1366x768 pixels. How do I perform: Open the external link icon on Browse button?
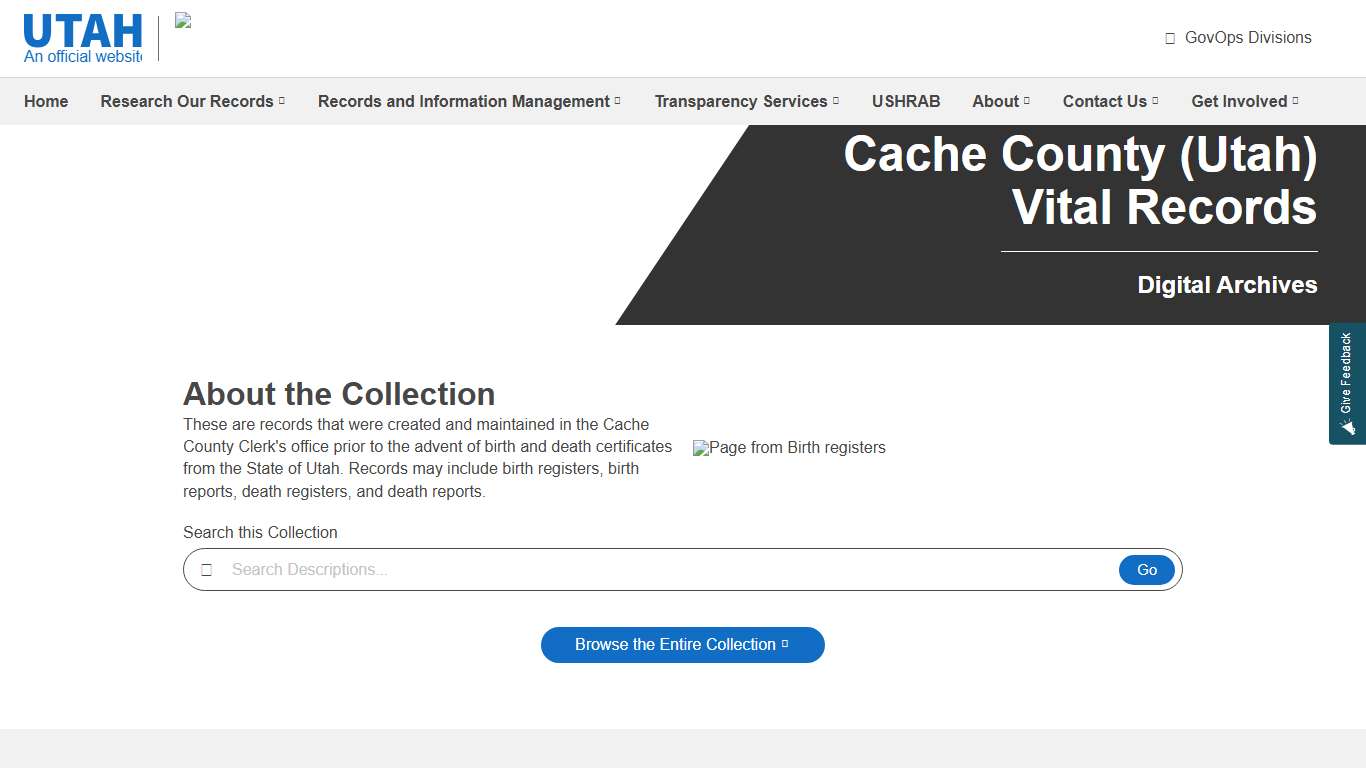(786, 643)
